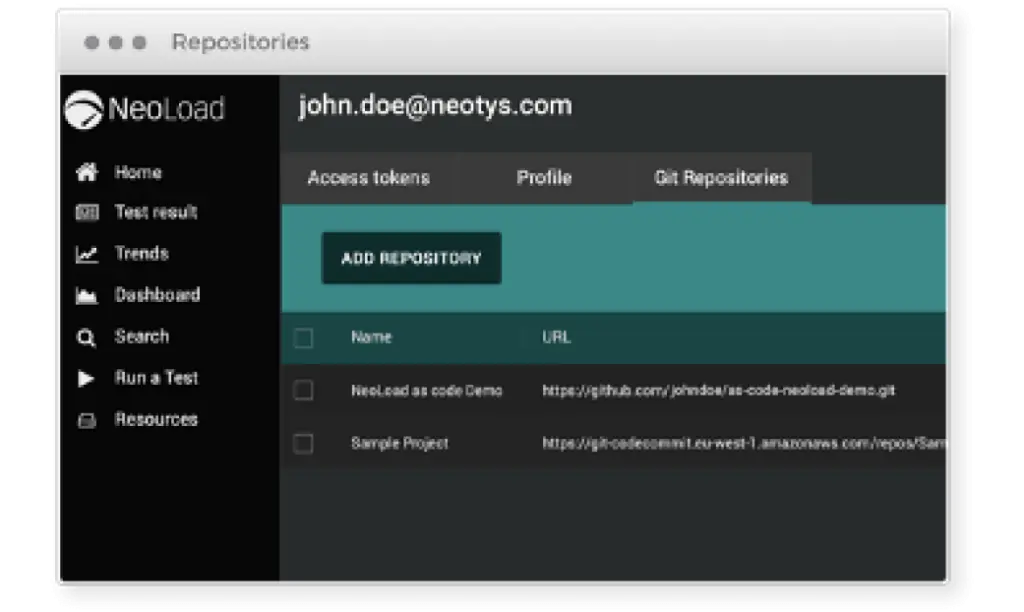Switch to the Access tokens tab
Screen dimensions: 1024x612
click(x=368, y=178)
